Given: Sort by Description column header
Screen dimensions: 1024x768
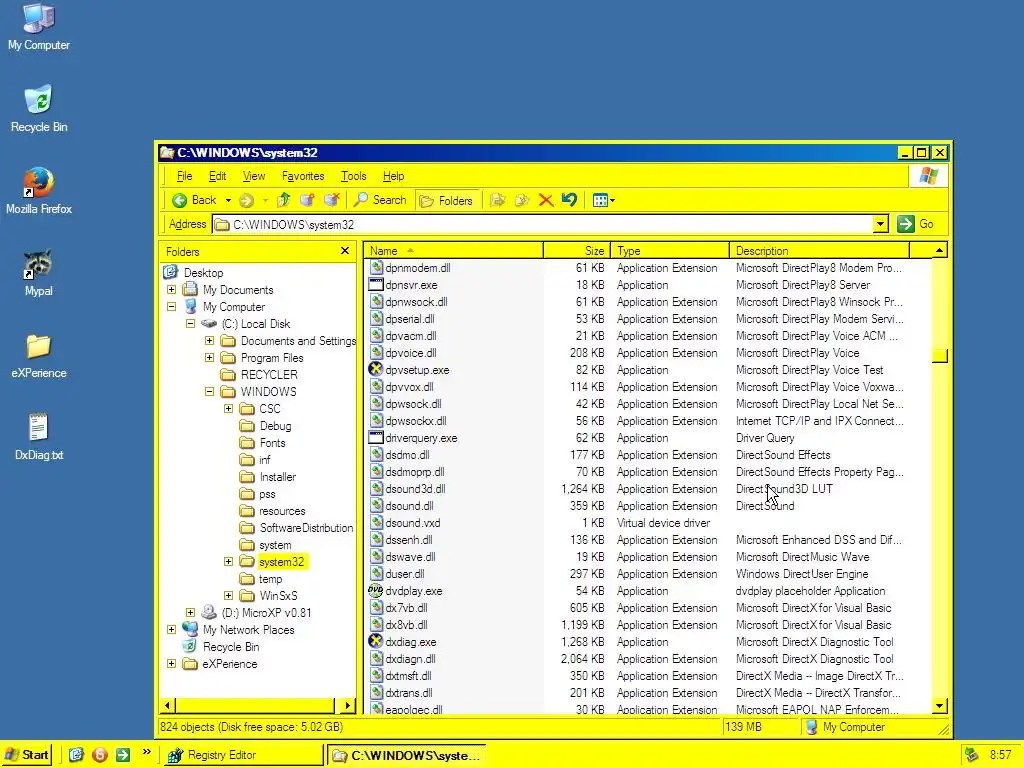Looking at the screenshot, I should coord(819,251).
